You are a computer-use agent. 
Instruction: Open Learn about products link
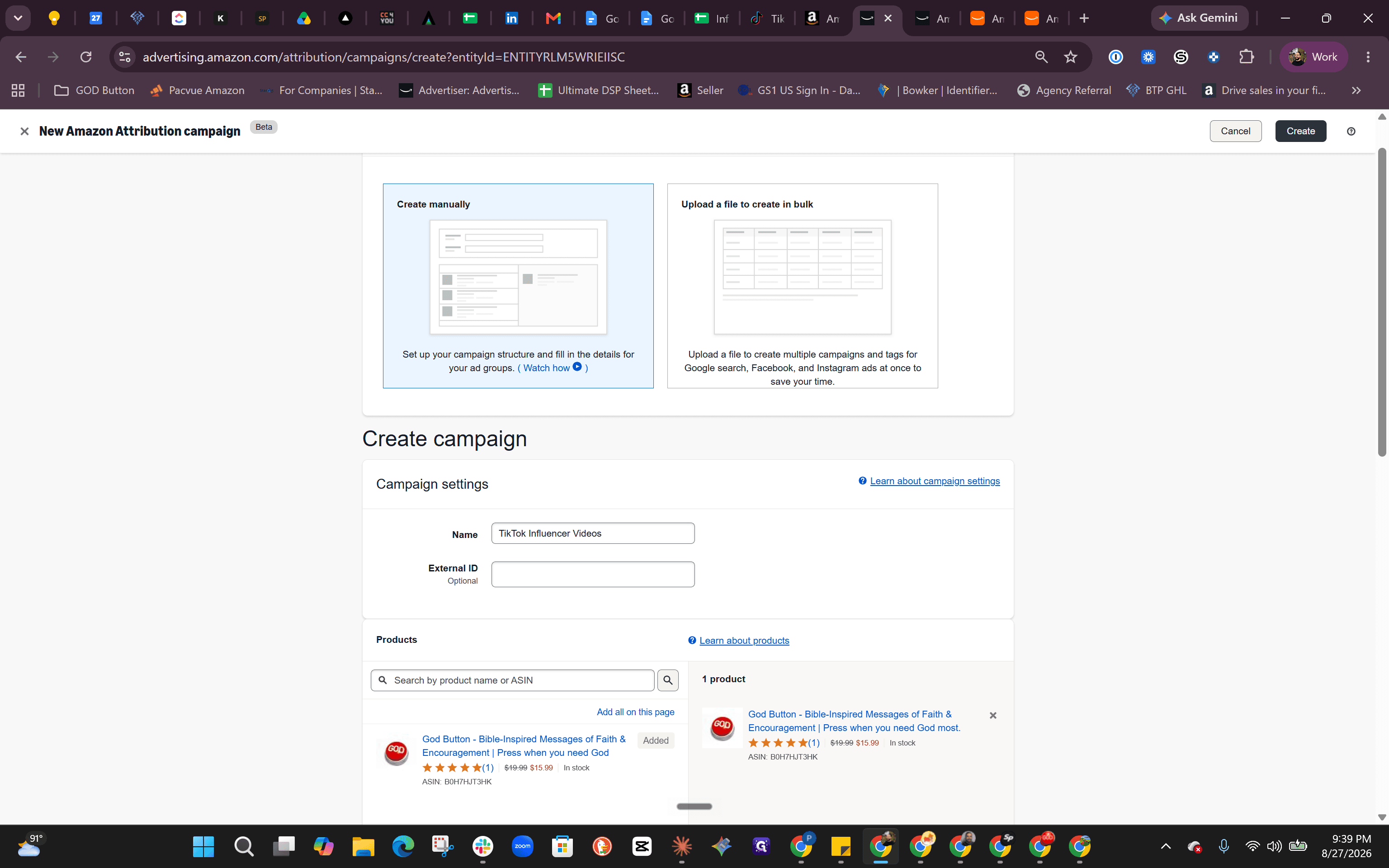[x=744, y=641]
